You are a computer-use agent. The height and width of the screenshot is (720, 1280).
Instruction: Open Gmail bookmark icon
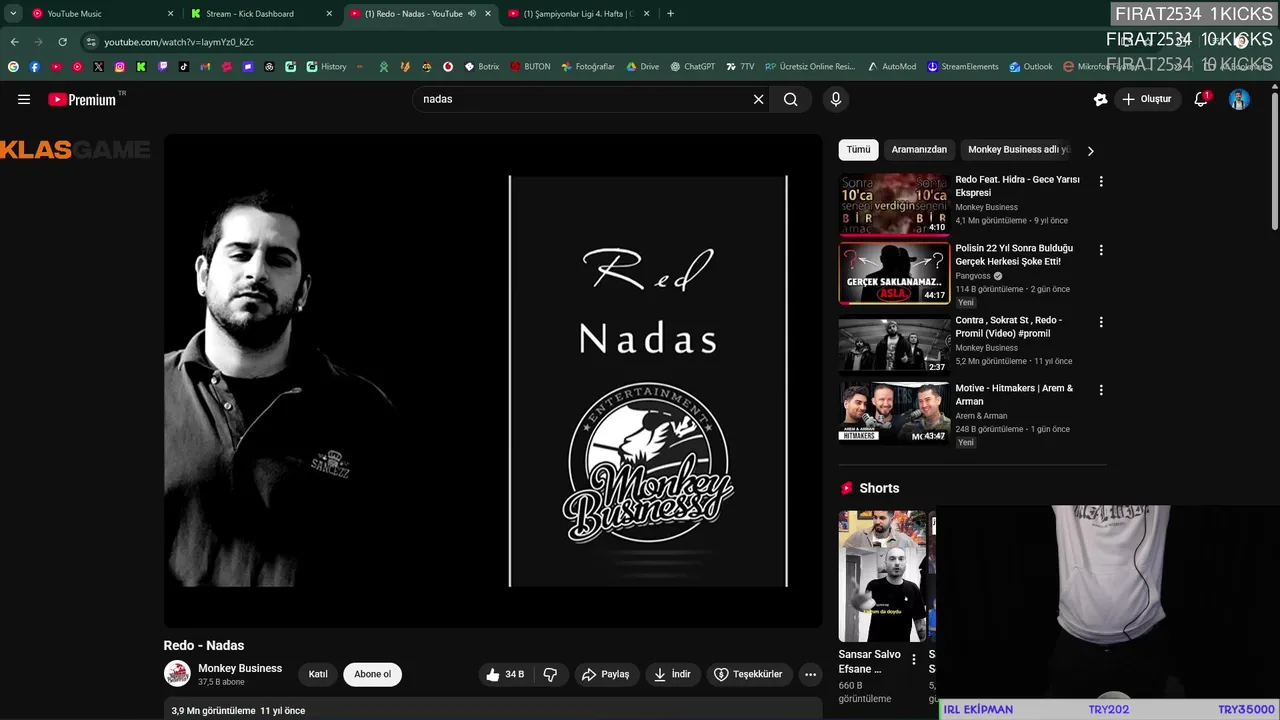coord(205,67)
